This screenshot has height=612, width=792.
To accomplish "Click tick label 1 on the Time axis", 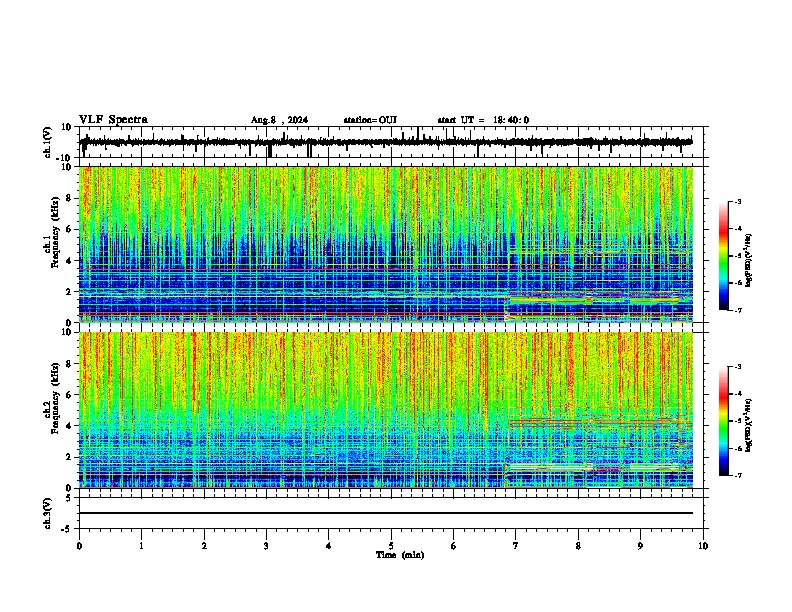I will [x=141, y=546].
